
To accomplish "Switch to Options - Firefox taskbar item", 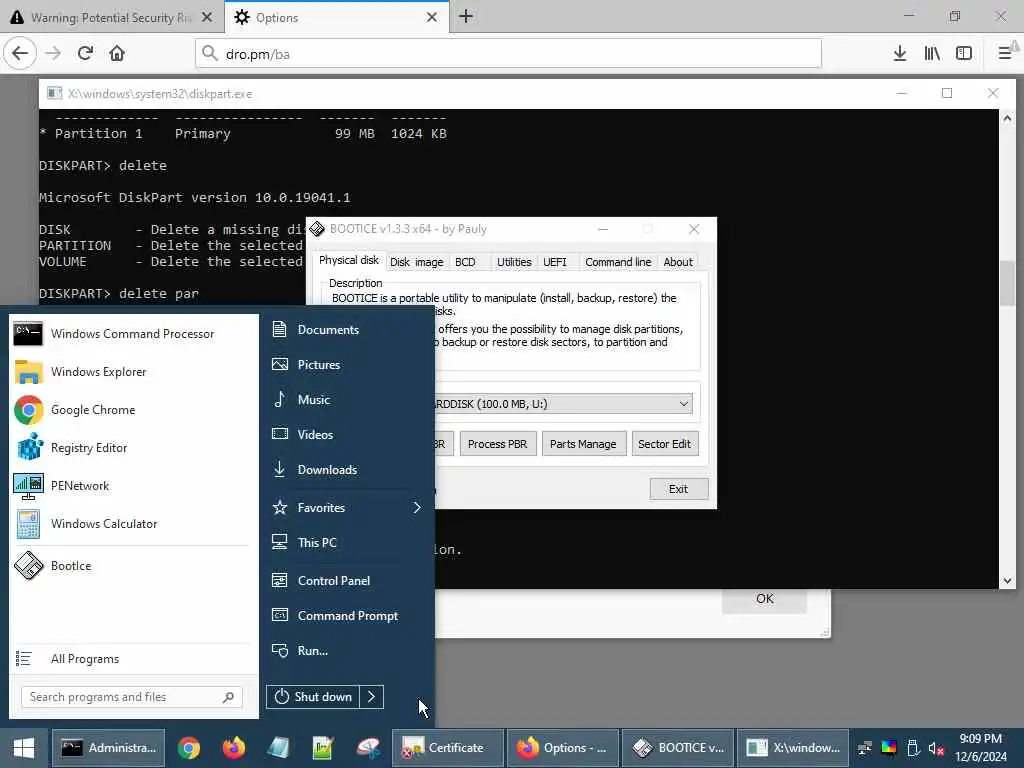I will coord(562,748).
